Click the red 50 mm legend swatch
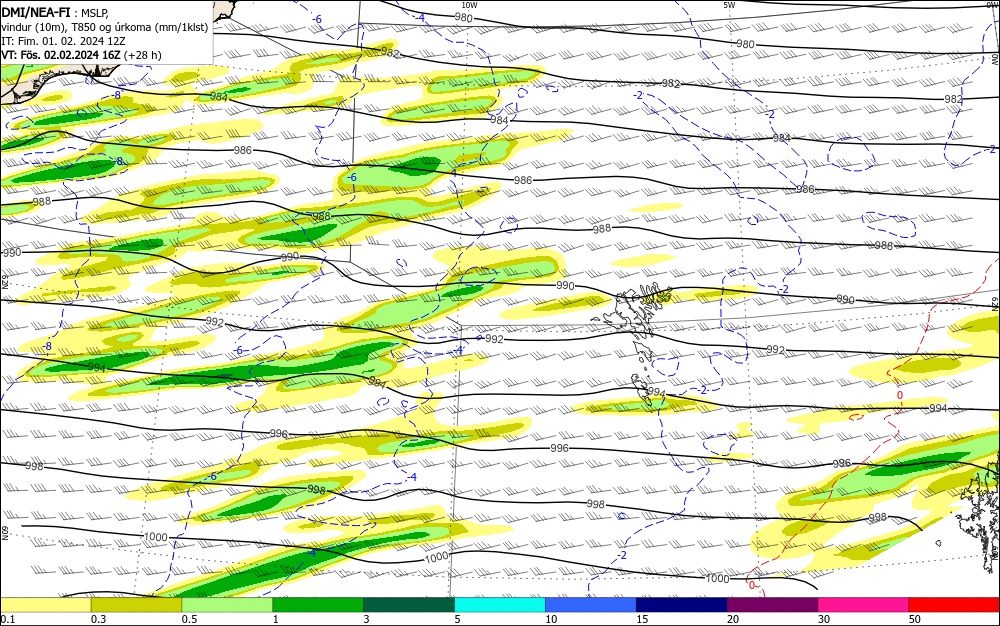Image resolution: width=1000 pixels, height=626 pixels. [953, 605]
